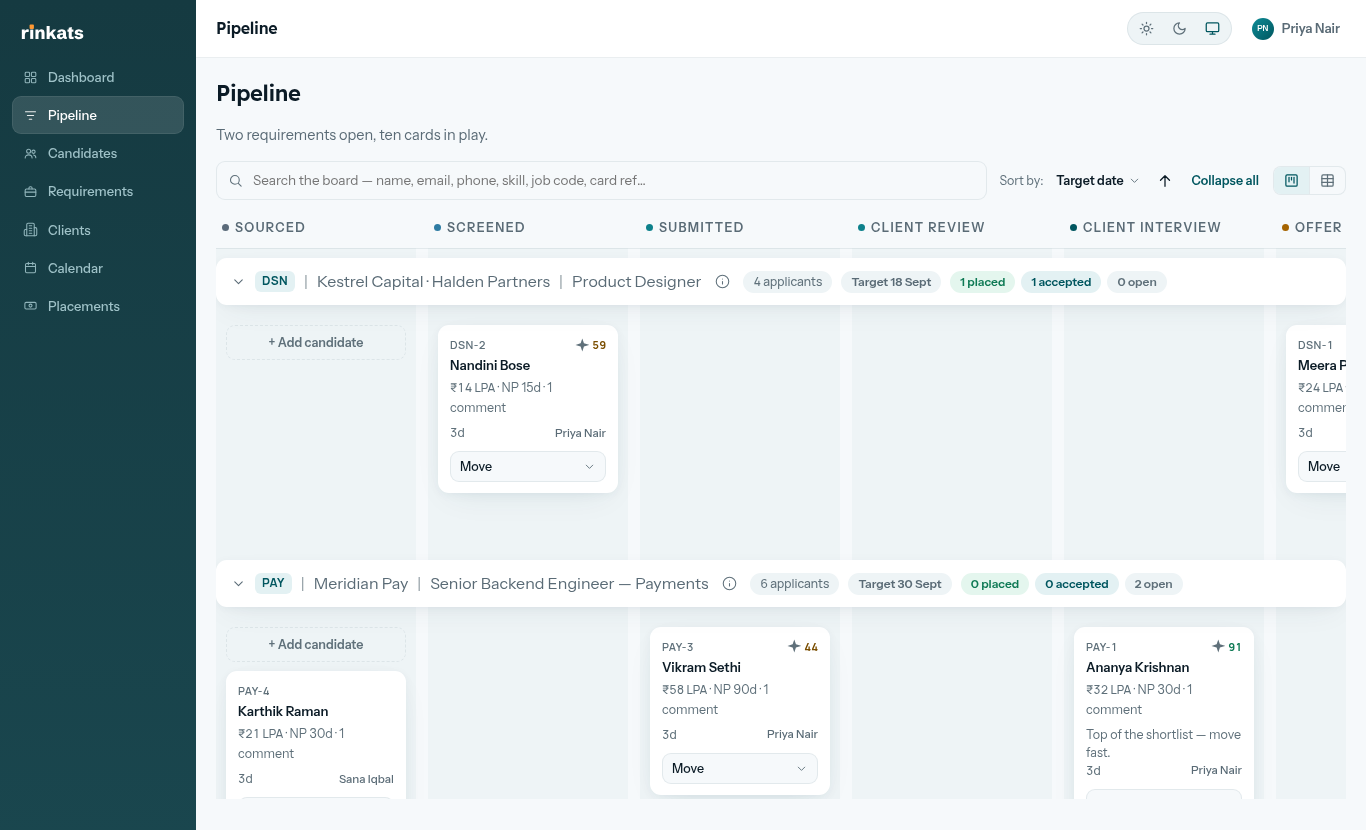Add candidate to PAY Sourced column

coord(316,644)
